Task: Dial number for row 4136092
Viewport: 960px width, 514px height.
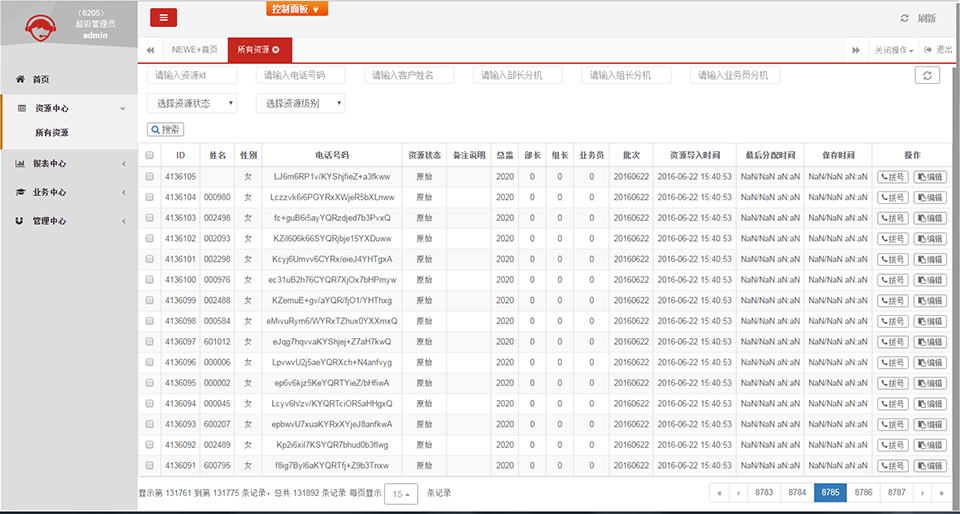Action: click(x=893, y=445)
